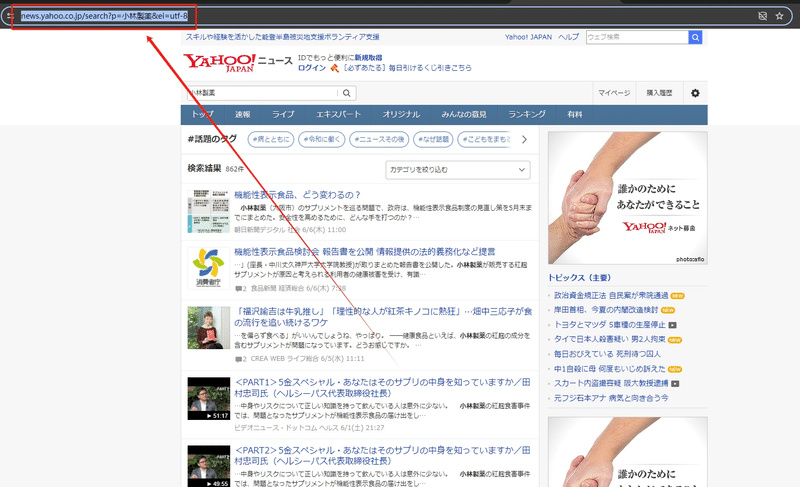
Task: Open the 能登半島被災地支援ボランティア link
Action: coord(282,37)
